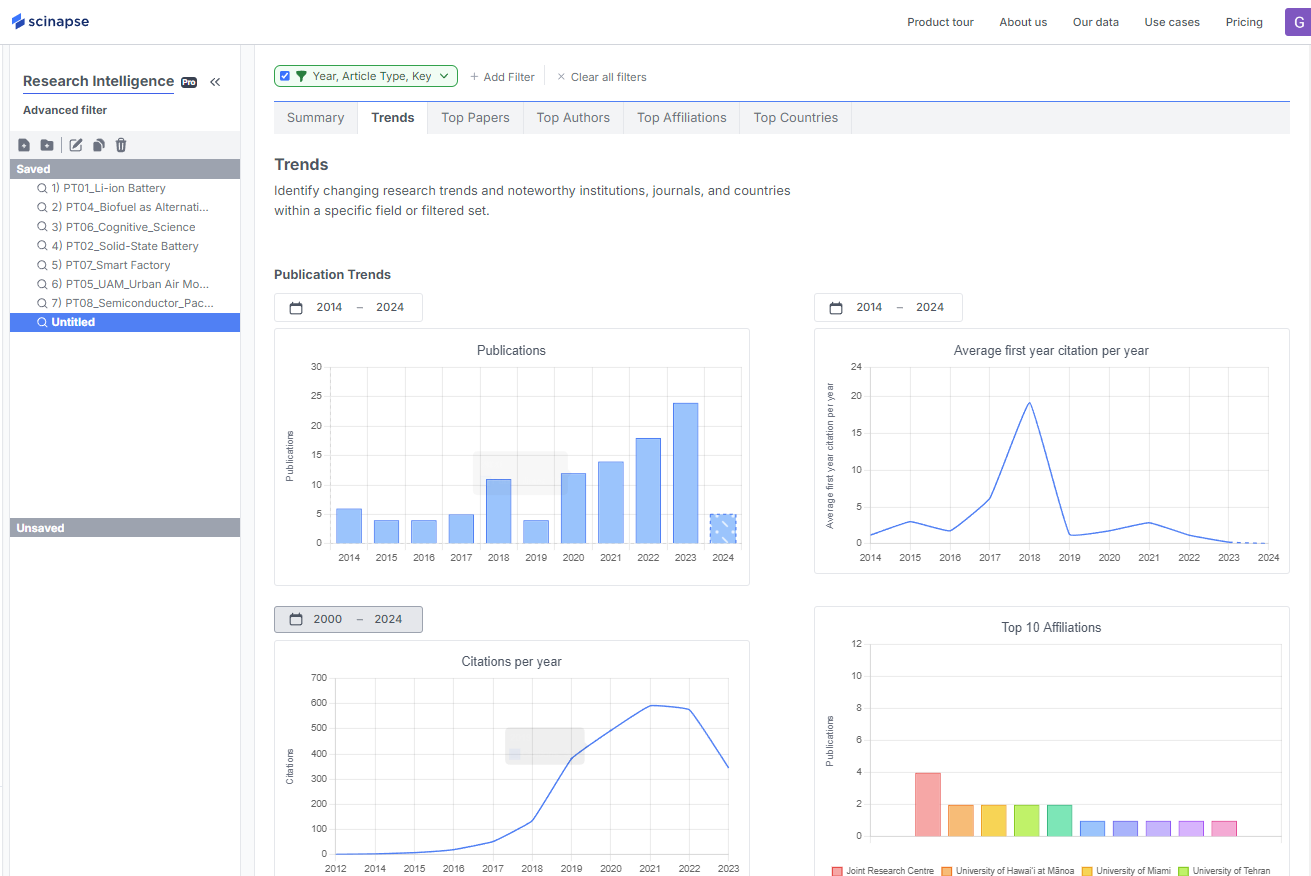Open the Publications chart 2014–2024 date range picker
Viewport: 1311px width, 876px height.
point(348,308)
